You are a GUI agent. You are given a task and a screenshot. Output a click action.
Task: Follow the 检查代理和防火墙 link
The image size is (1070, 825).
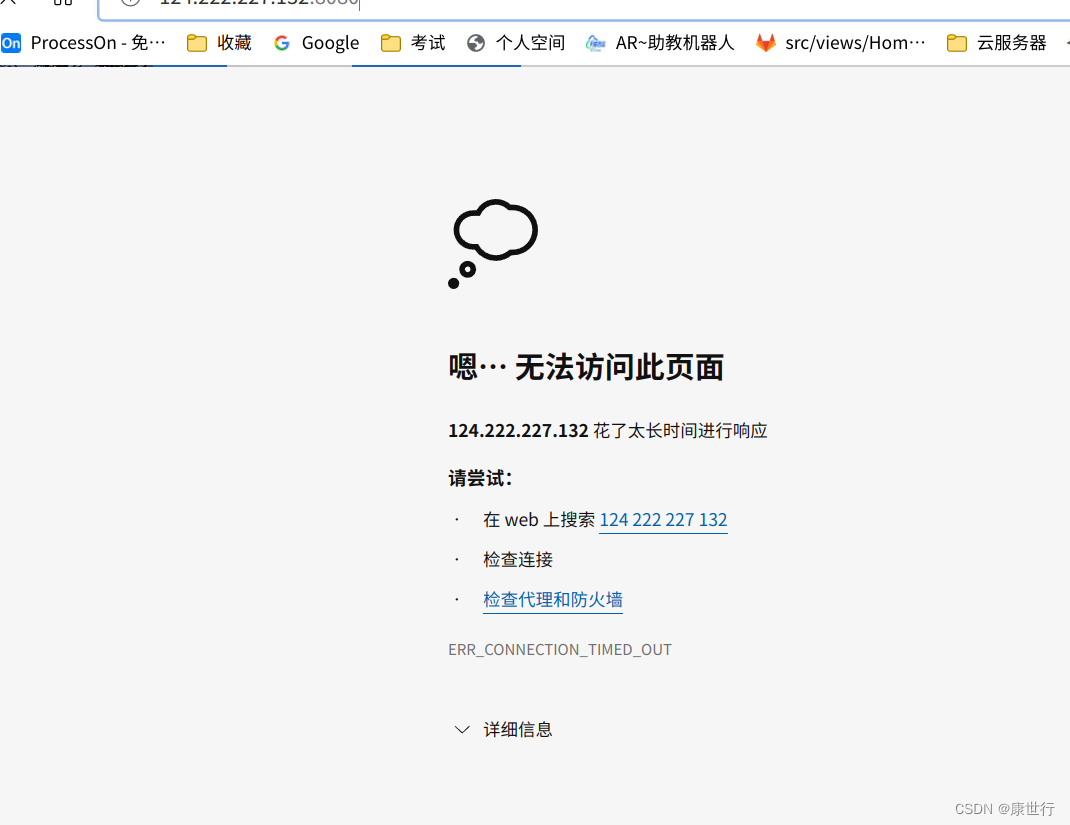(x=552, y=598)
